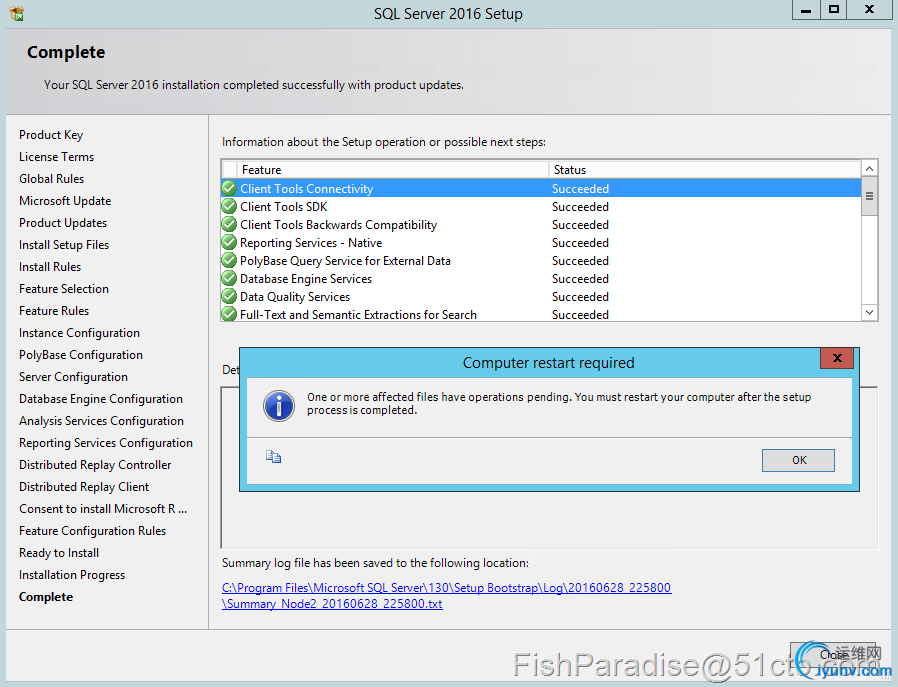Select the Full-Text and Semantic Extractions for Search row
This screenshot has height=687, width=898.
(541, 314)
